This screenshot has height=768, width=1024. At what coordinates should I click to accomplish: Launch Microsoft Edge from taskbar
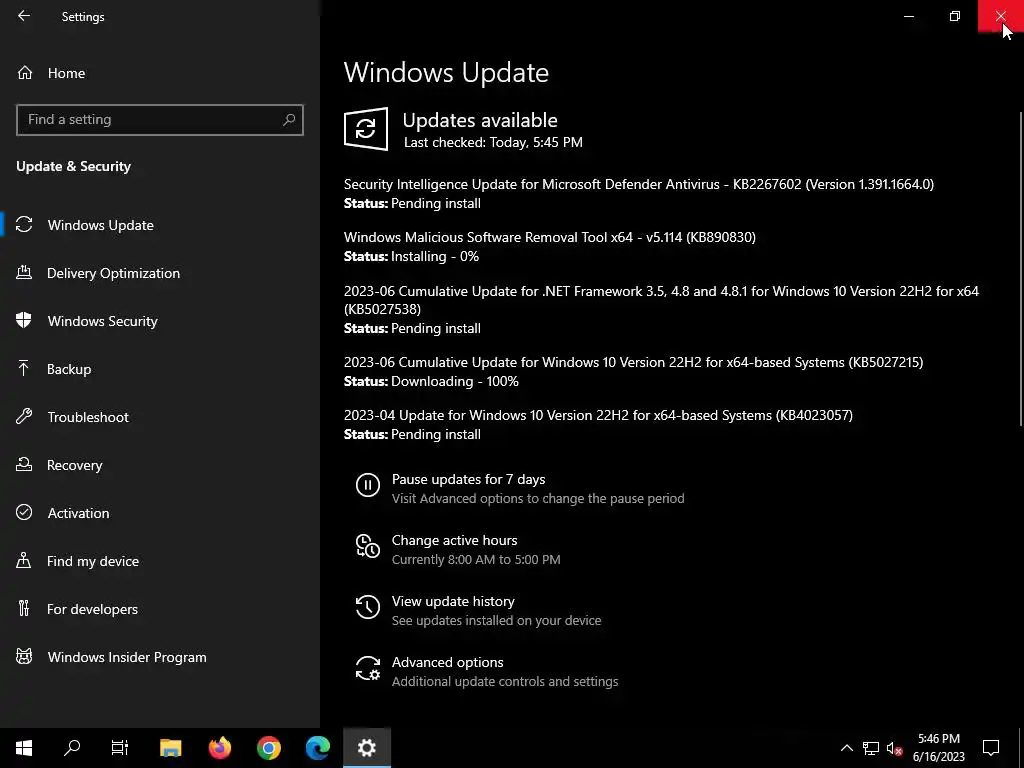tap(318, 748)
